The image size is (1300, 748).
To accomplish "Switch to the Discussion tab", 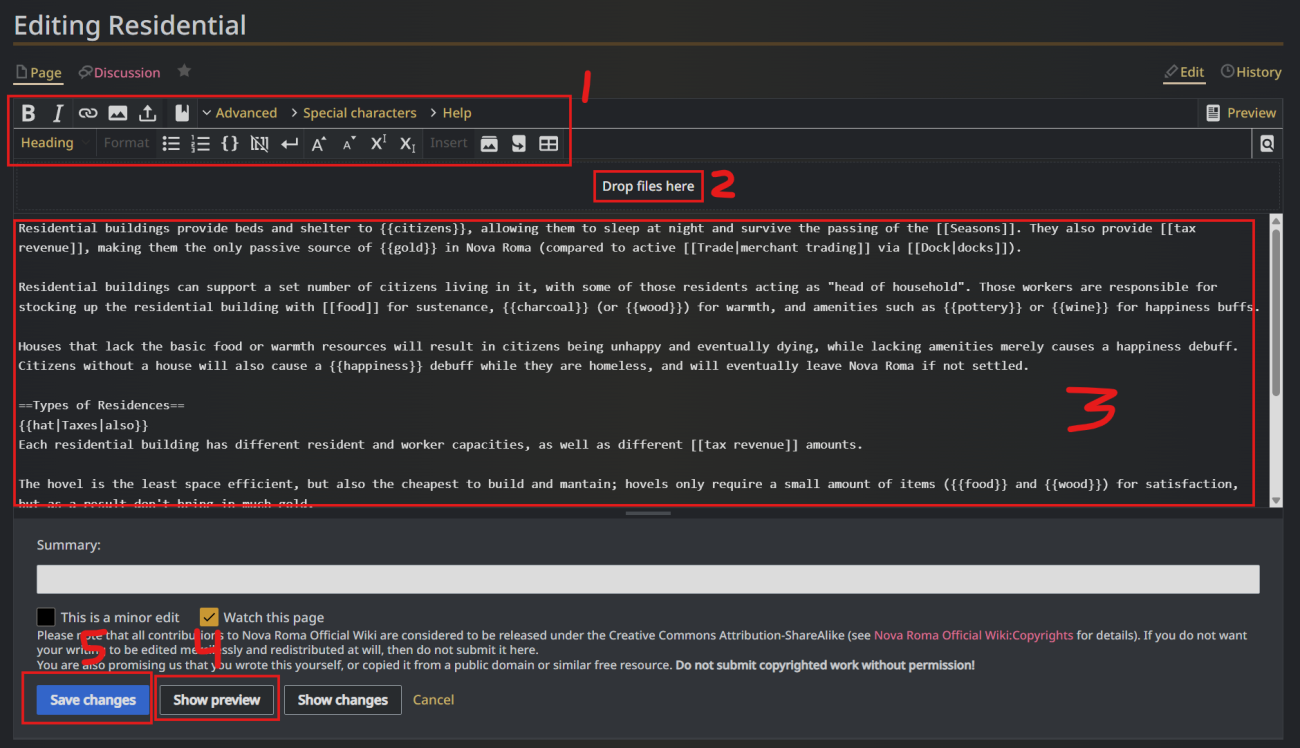I will point(119,72).
